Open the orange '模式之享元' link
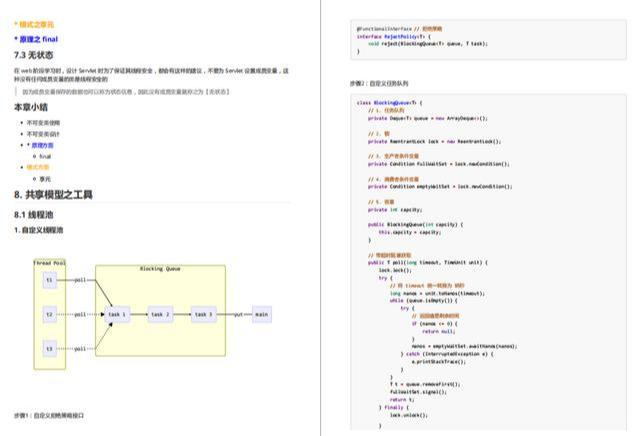The width and height of the screenshot is (640, 436). pos(34,24)
